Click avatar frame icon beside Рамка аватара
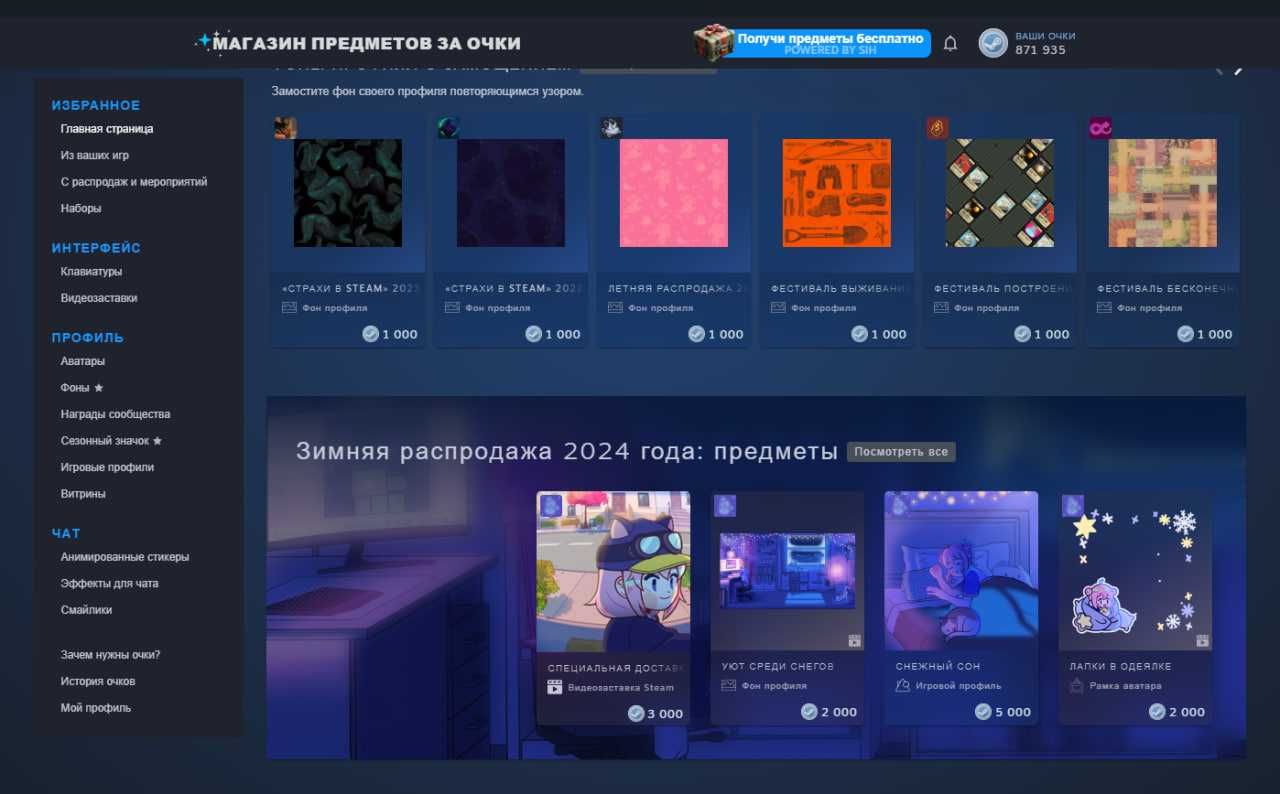This screenshot has width=1280, height=794. coord(1077,686)
